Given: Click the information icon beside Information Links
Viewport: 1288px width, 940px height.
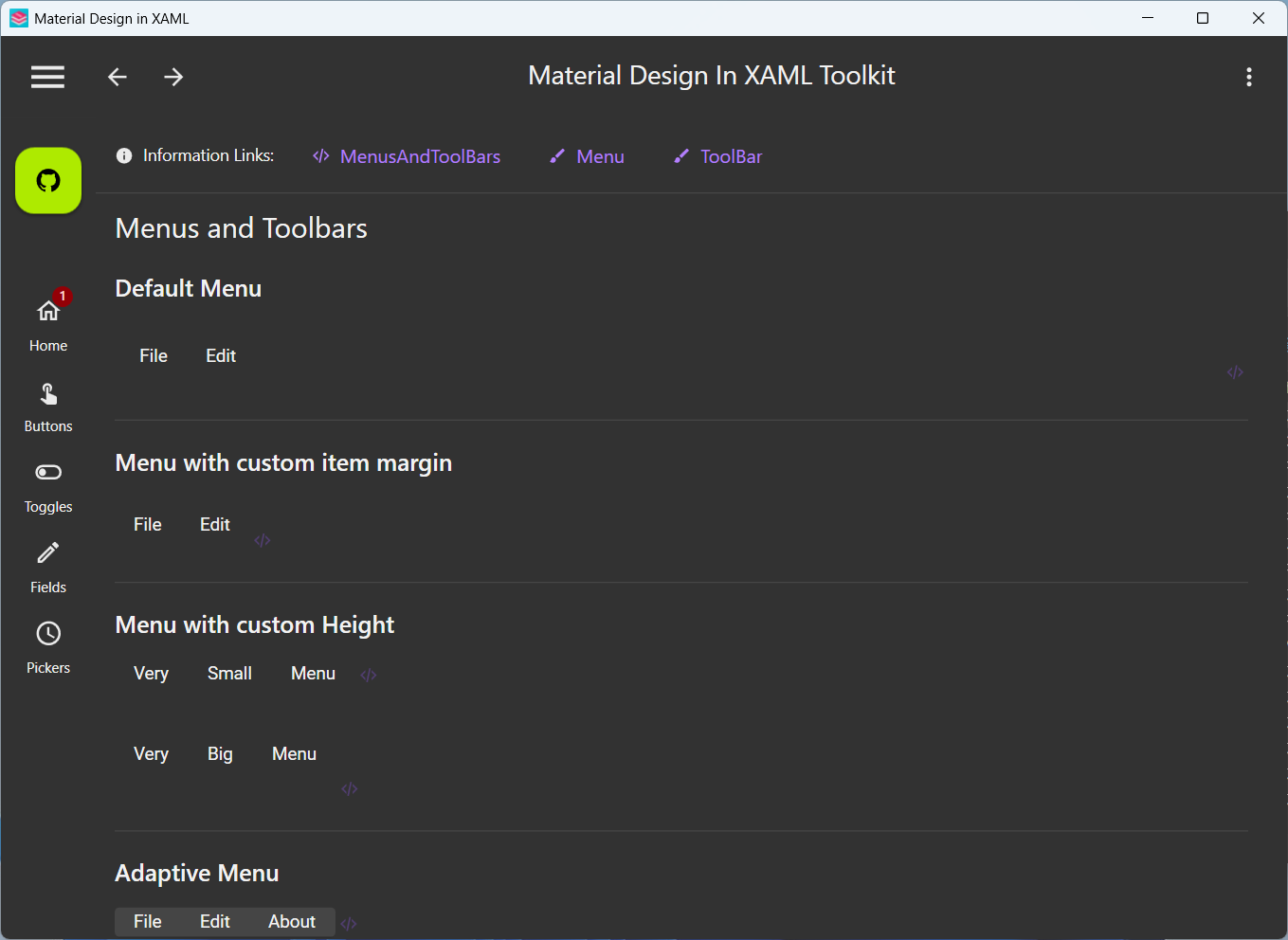Looking at the screenshot, I should pyautogui.click(x=124, y=155).
